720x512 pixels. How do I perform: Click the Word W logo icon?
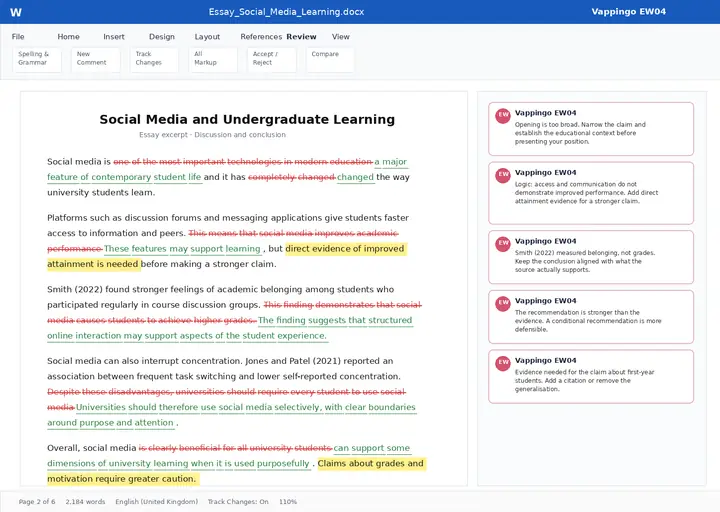pyautogui.click(x=16, y=12)
